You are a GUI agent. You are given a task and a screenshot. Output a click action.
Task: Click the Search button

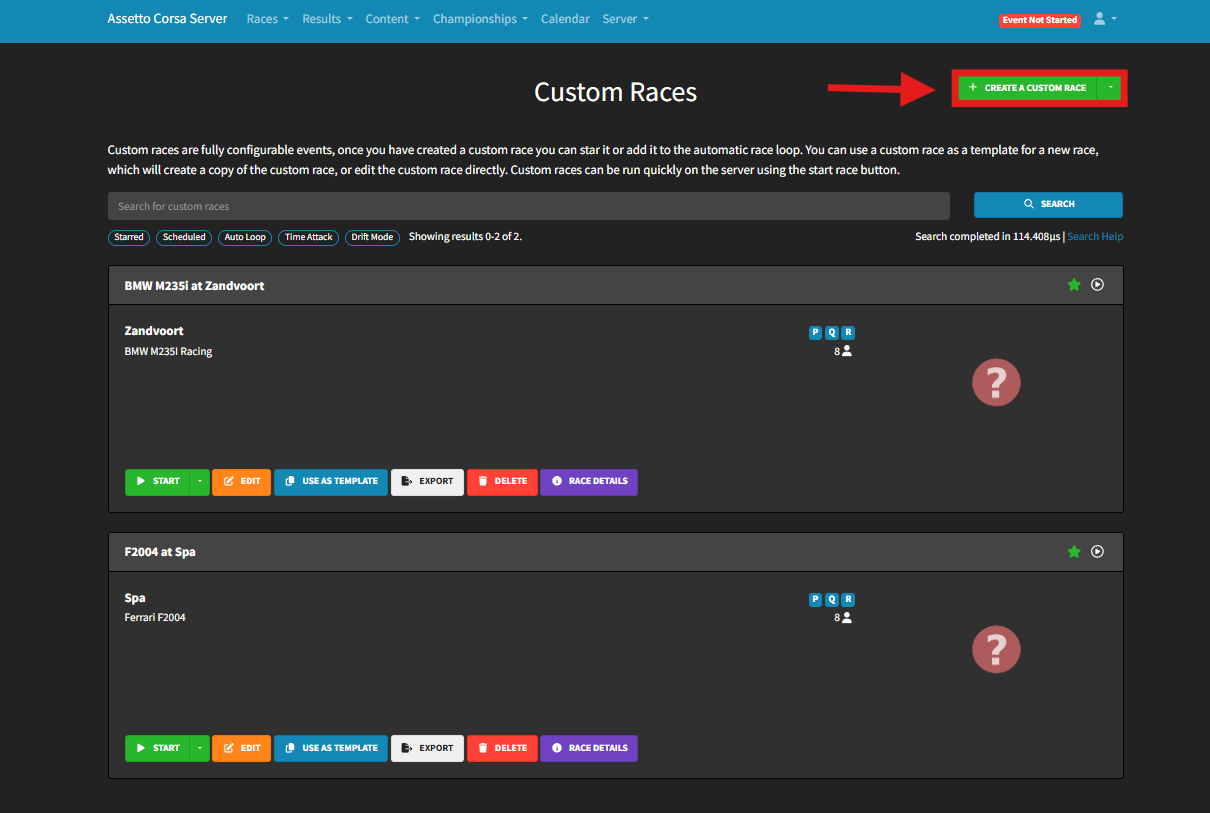tap(1048, 204)
